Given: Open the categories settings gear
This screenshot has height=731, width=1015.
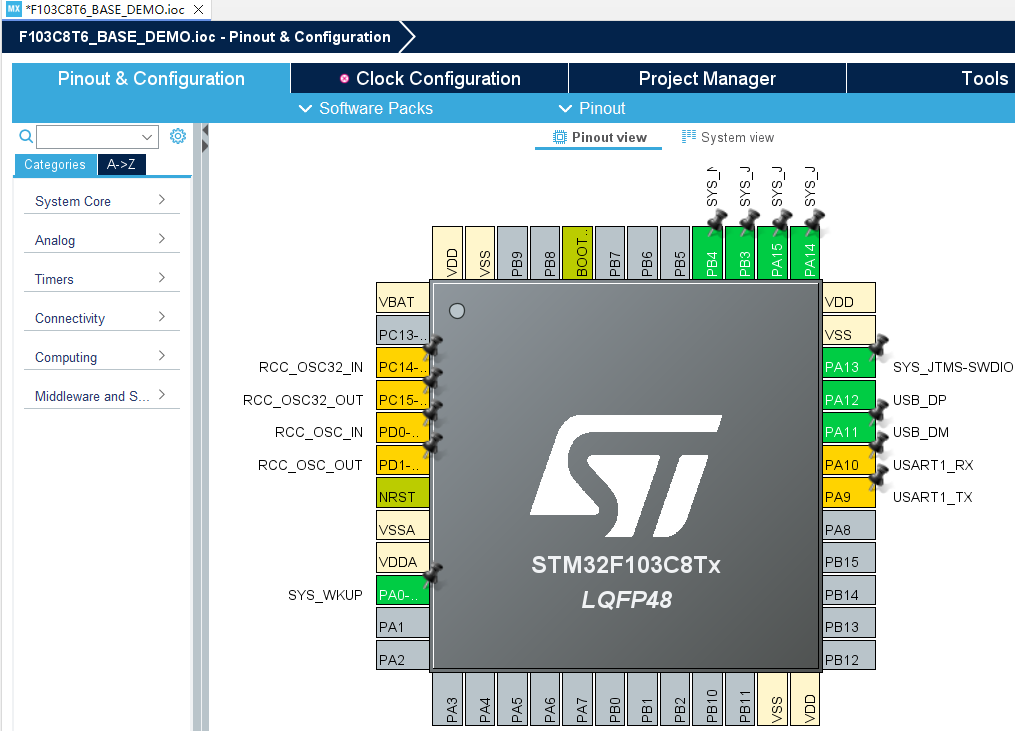Looking at the screenshot, I should pyautogui.click(x=178, y=136).
